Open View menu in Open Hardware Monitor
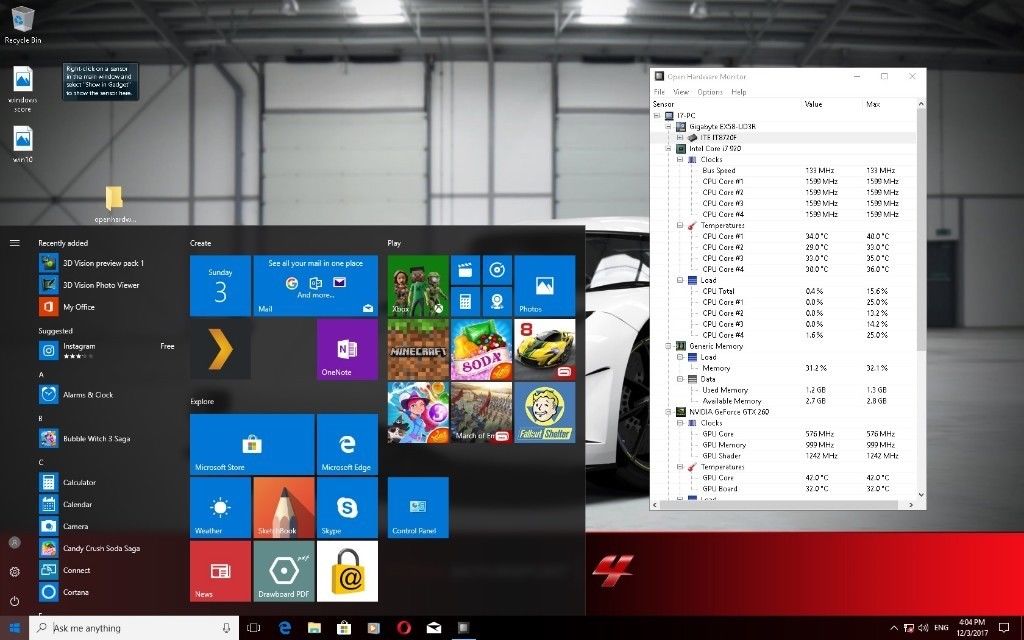The width and height of the screenshot is (1024, 640). coord(681,92)
